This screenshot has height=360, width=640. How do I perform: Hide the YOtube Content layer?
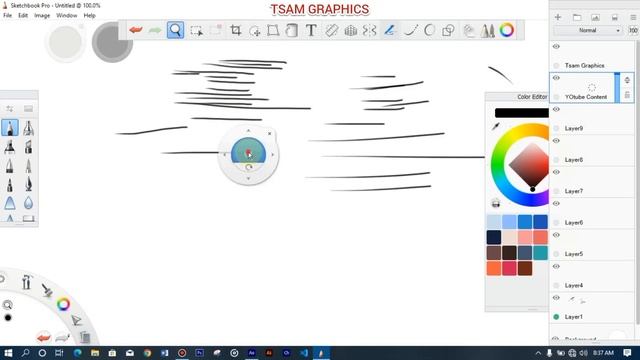pyautogui.click(x=556, y=78)
